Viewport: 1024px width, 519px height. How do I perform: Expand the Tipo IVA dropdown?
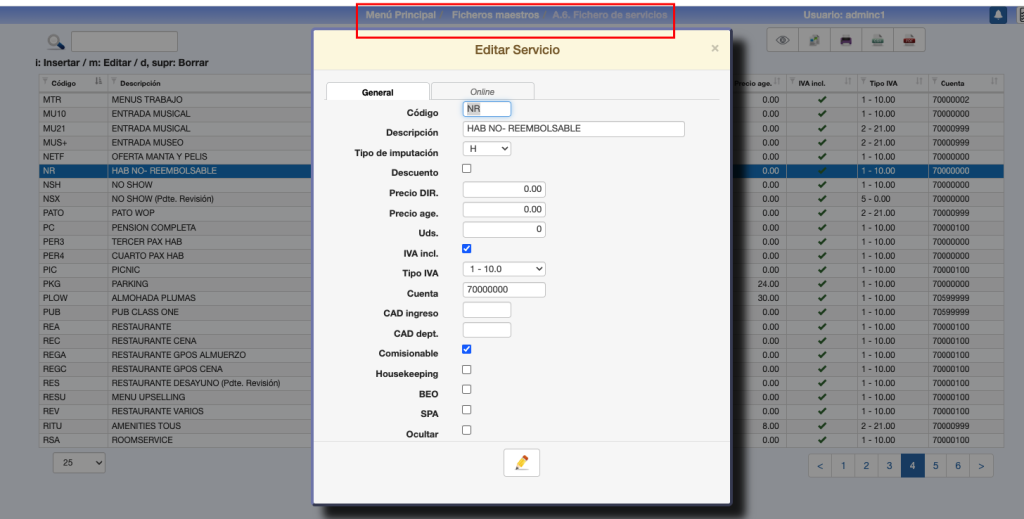click(x=504, y=269)
